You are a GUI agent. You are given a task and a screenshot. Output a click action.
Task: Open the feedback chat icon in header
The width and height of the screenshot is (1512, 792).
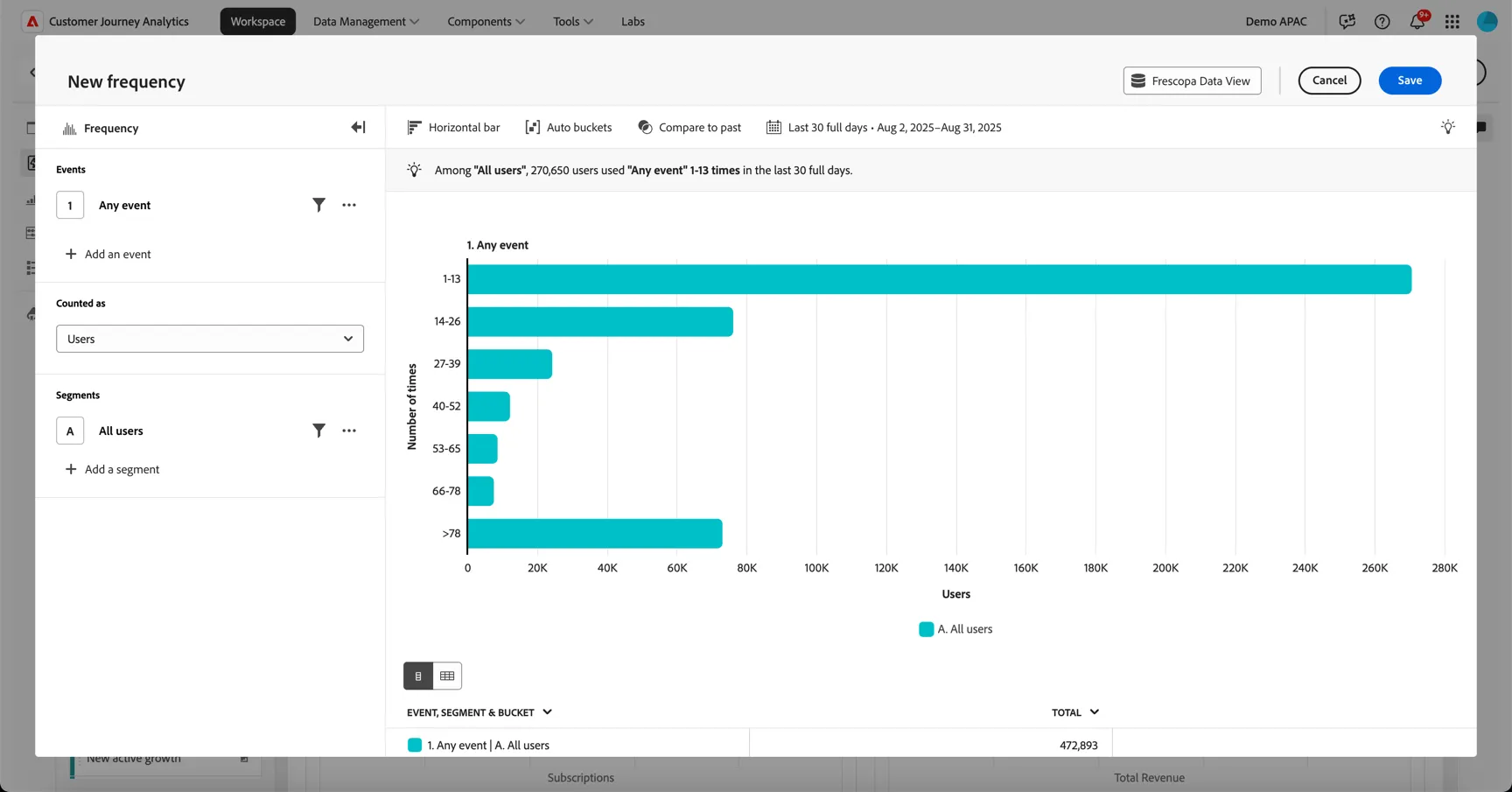(1347, 21)
